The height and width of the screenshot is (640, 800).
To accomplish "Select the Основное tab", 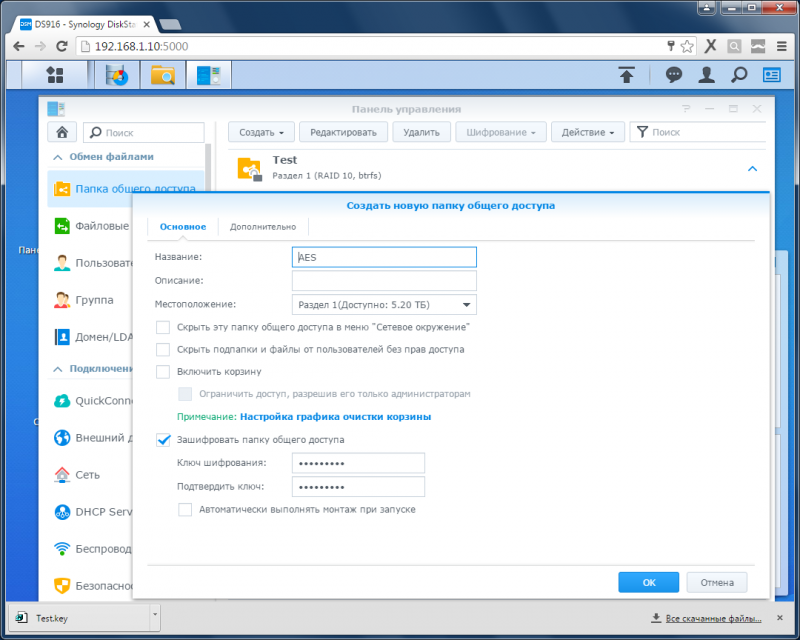I will 183,227.
